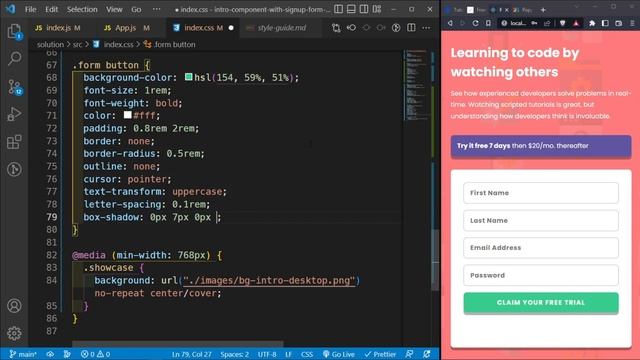Open the Manage gear in activity bar
The width and height of the screenshot is (640, 360).
[14, 333]
